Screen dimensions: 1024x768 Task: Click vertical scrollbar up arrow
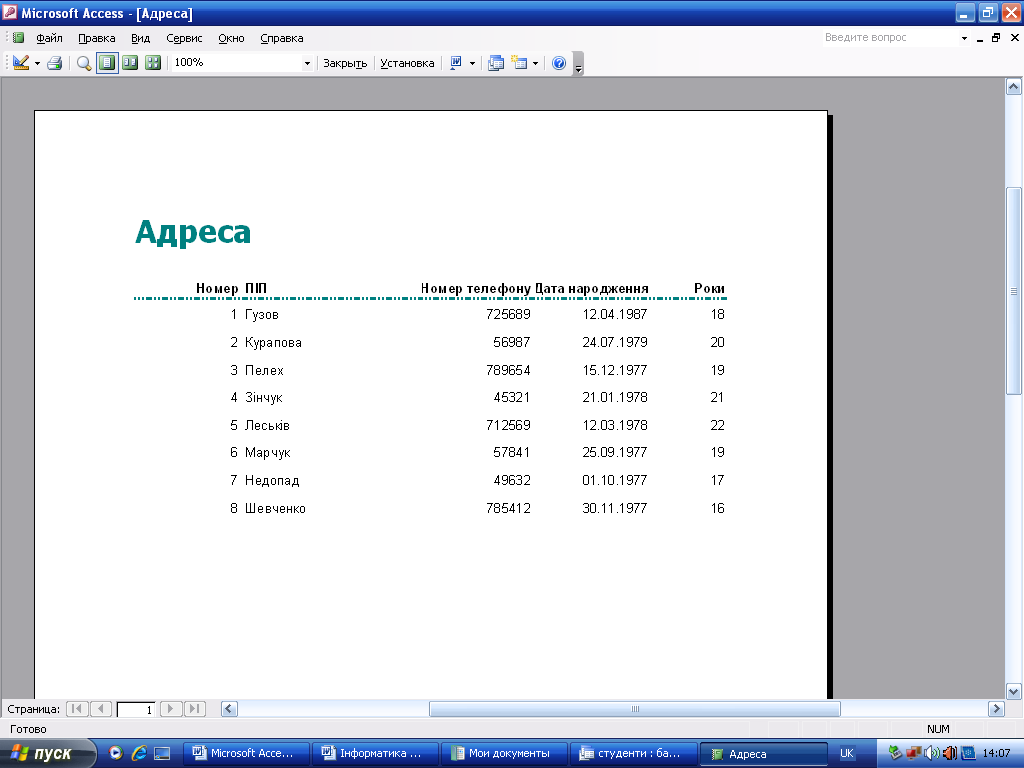(1014, 87)
